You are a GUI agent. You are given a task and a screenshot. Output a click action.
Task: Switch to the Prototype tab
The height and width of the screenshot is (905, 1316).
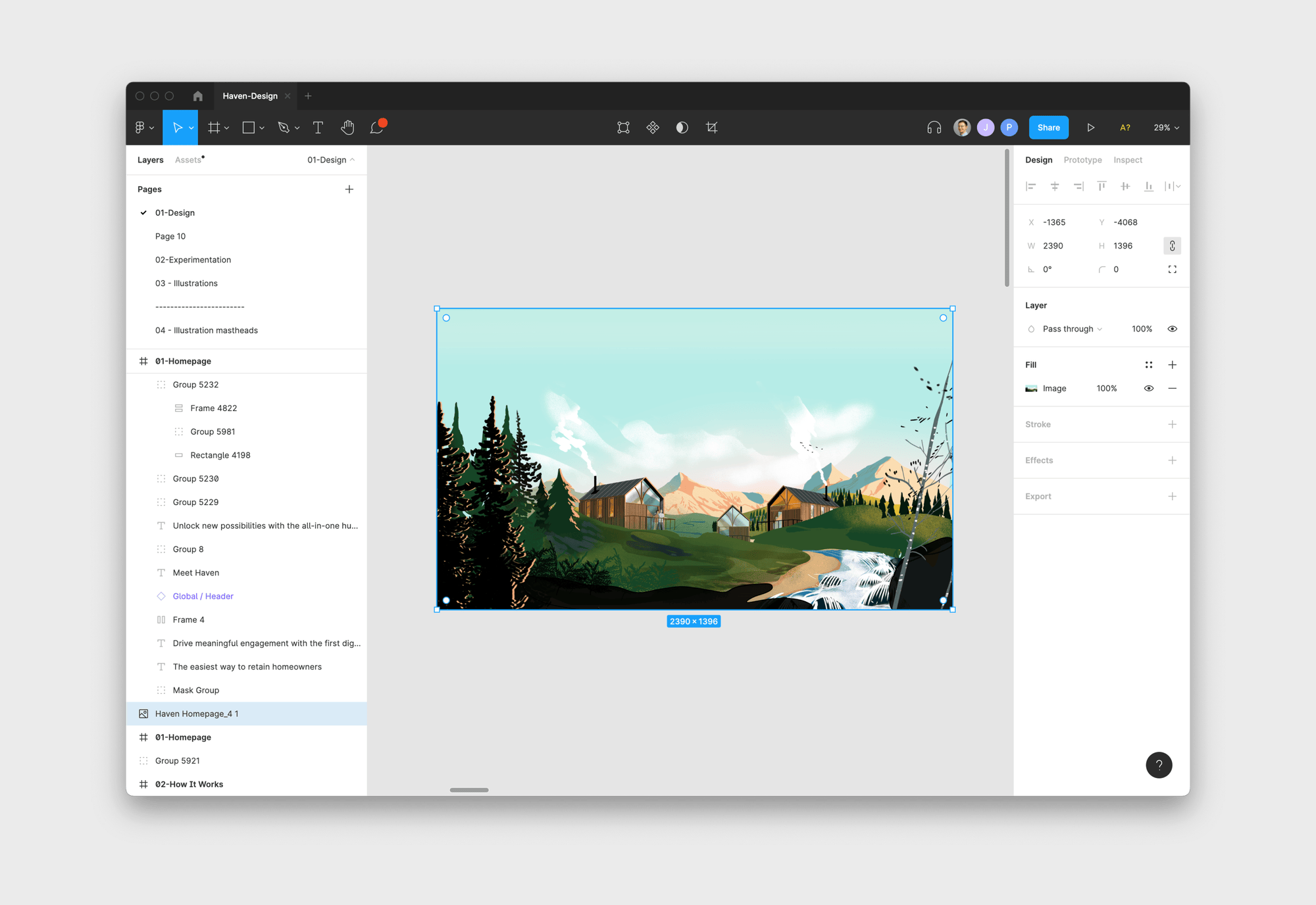1082,160
